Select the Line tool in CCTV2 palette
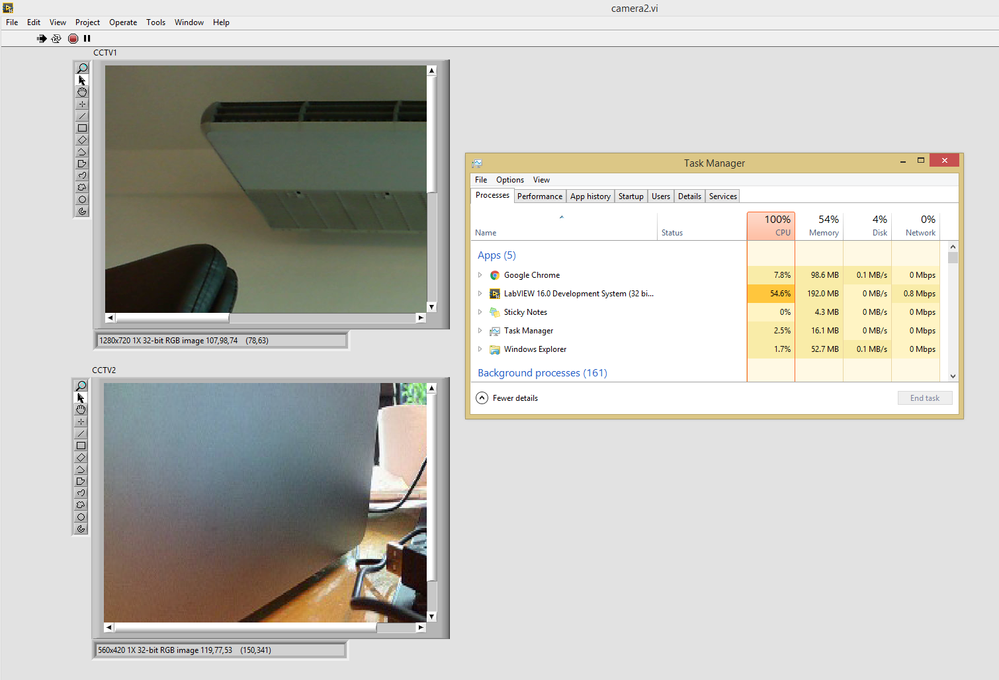 (x=81, y=433)
